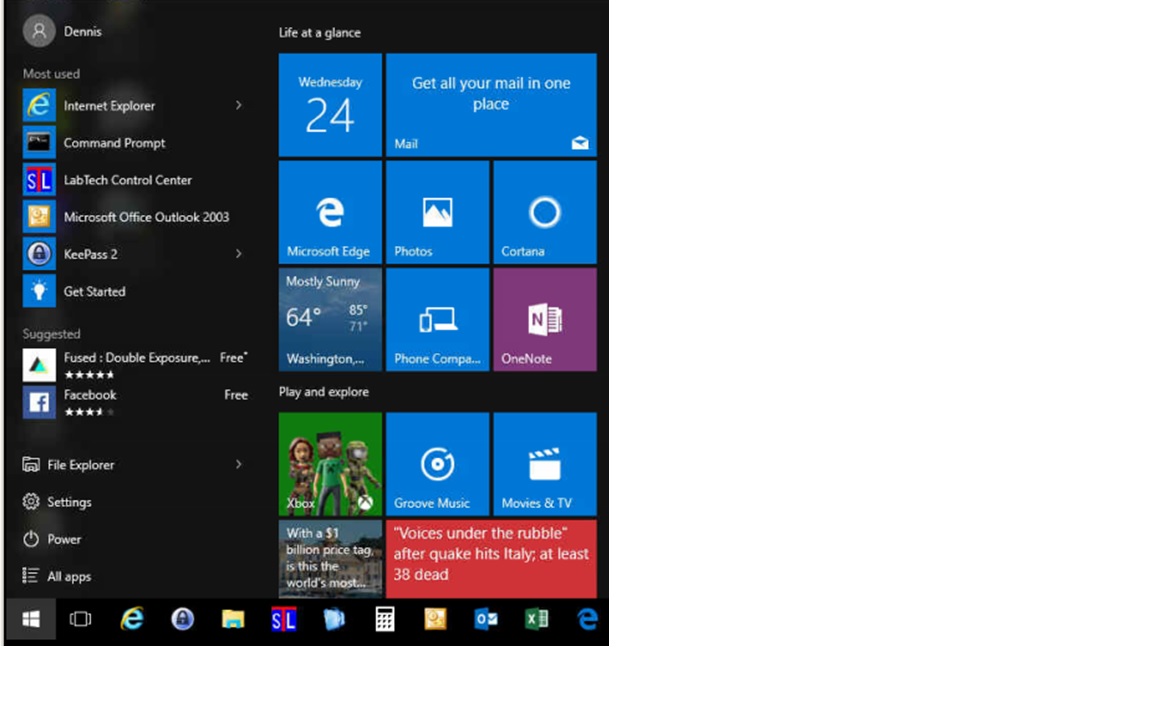Open Excel from the taskbar
The height and width of the screenshot is (720, 1152).
538,620
